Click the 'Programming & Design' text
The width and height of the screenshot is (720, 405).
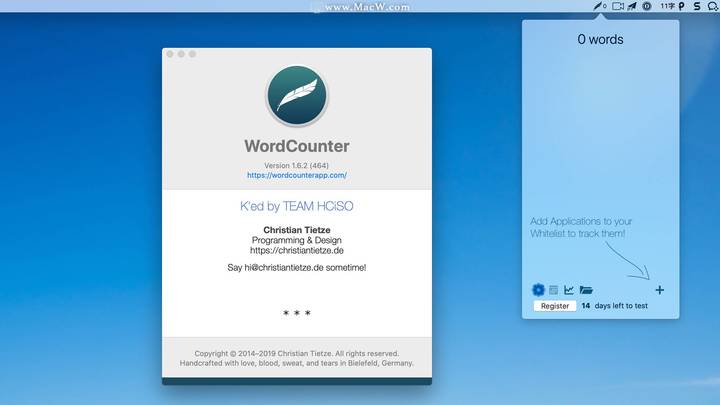[x=297, y=240]
